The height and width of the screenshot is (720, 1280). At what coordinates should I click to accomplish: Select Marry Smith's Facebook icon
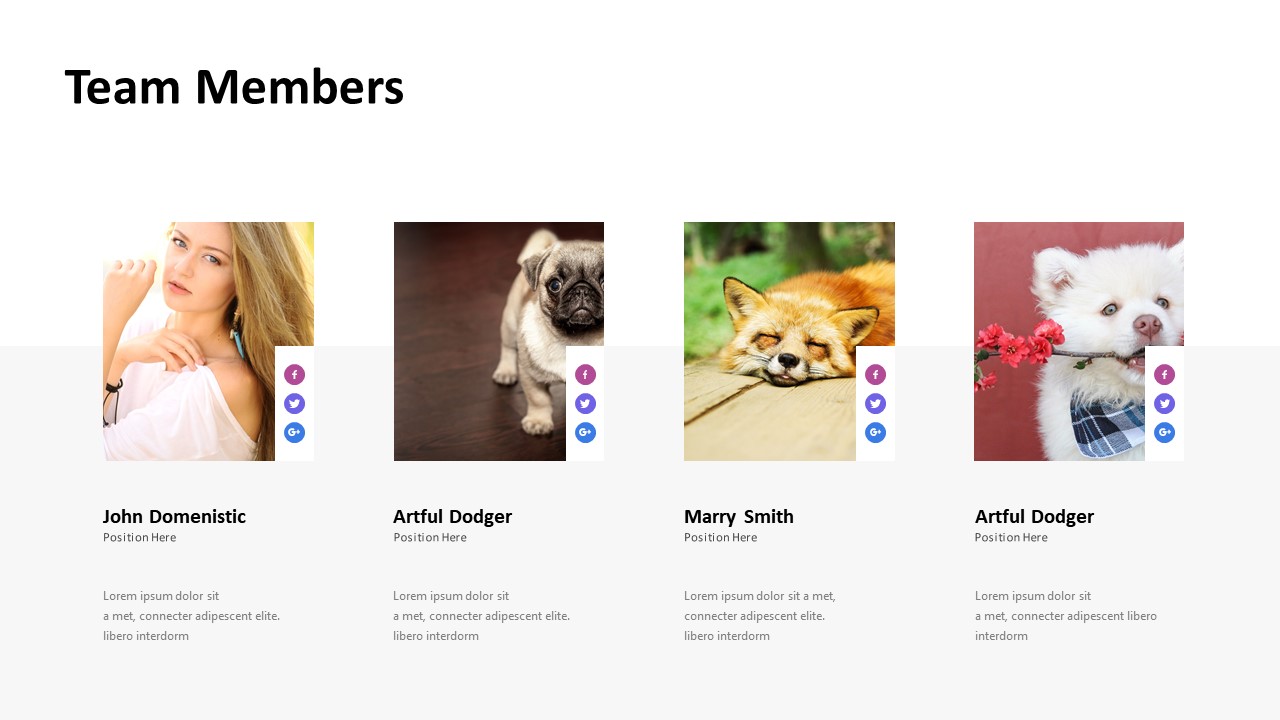[x=875, y=375]
